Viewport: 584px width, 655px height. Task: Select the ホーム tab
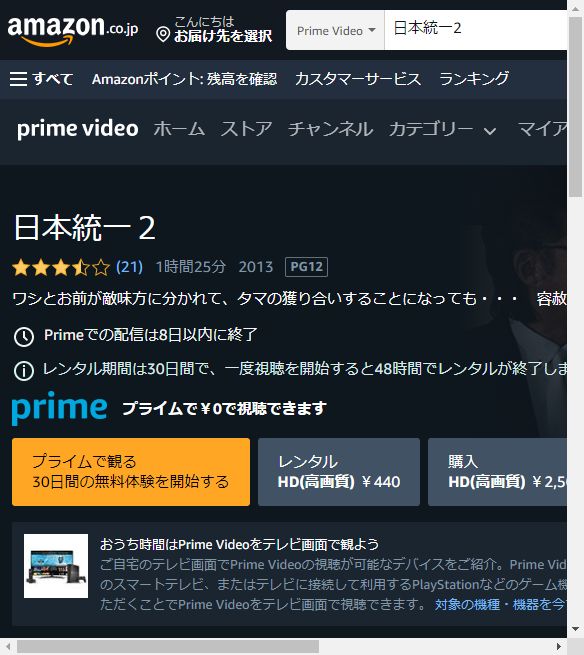pos(179,129)
